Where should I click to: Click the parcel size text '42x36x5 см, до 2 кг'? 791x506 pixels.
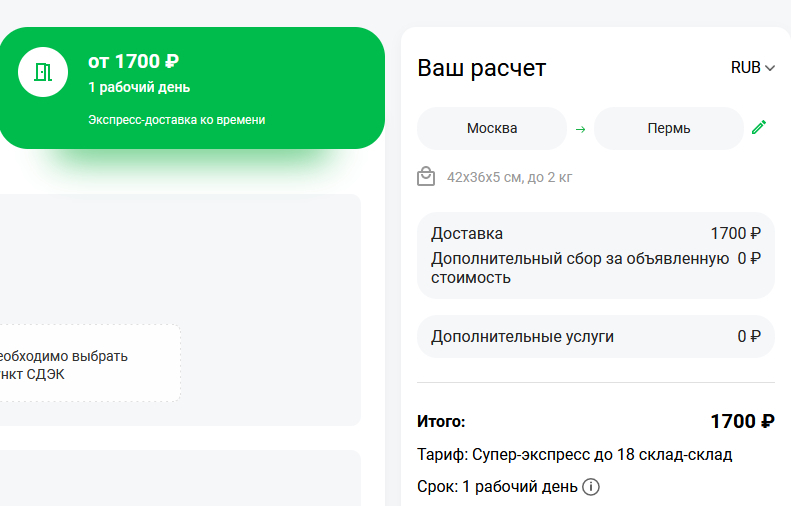click(x=510, y=178)
